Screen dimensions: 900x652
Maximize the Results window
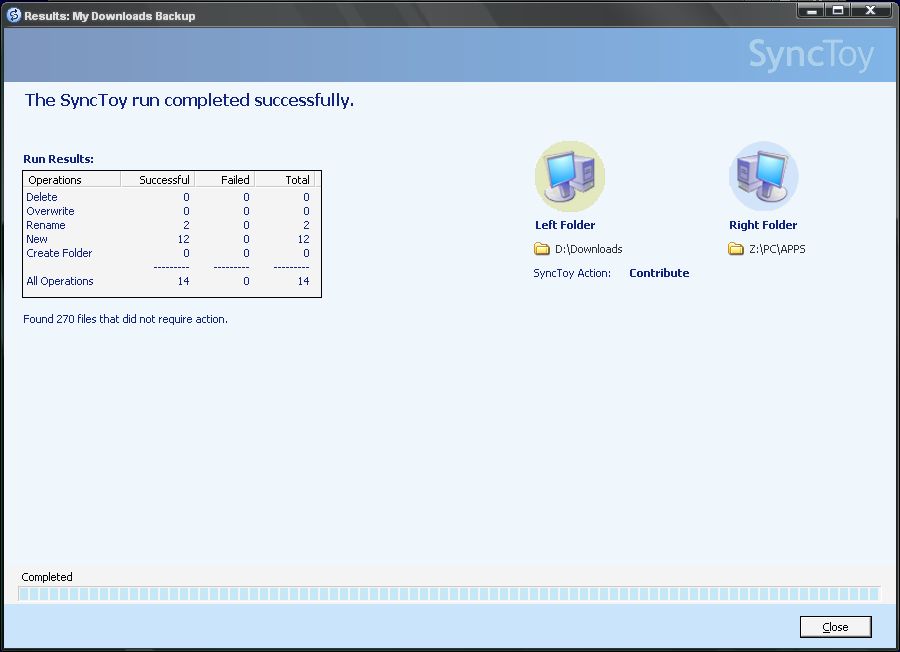coord(838,10)
